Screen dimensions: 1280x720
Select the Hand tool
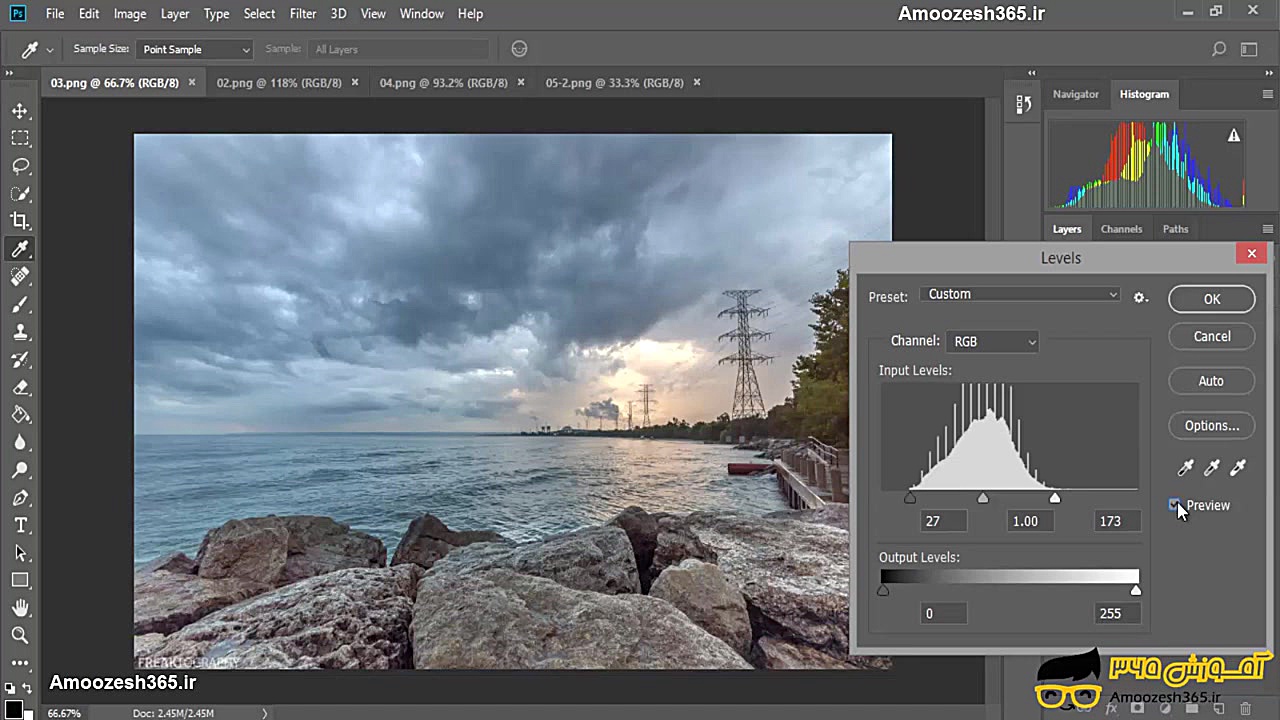coord(20,608)
